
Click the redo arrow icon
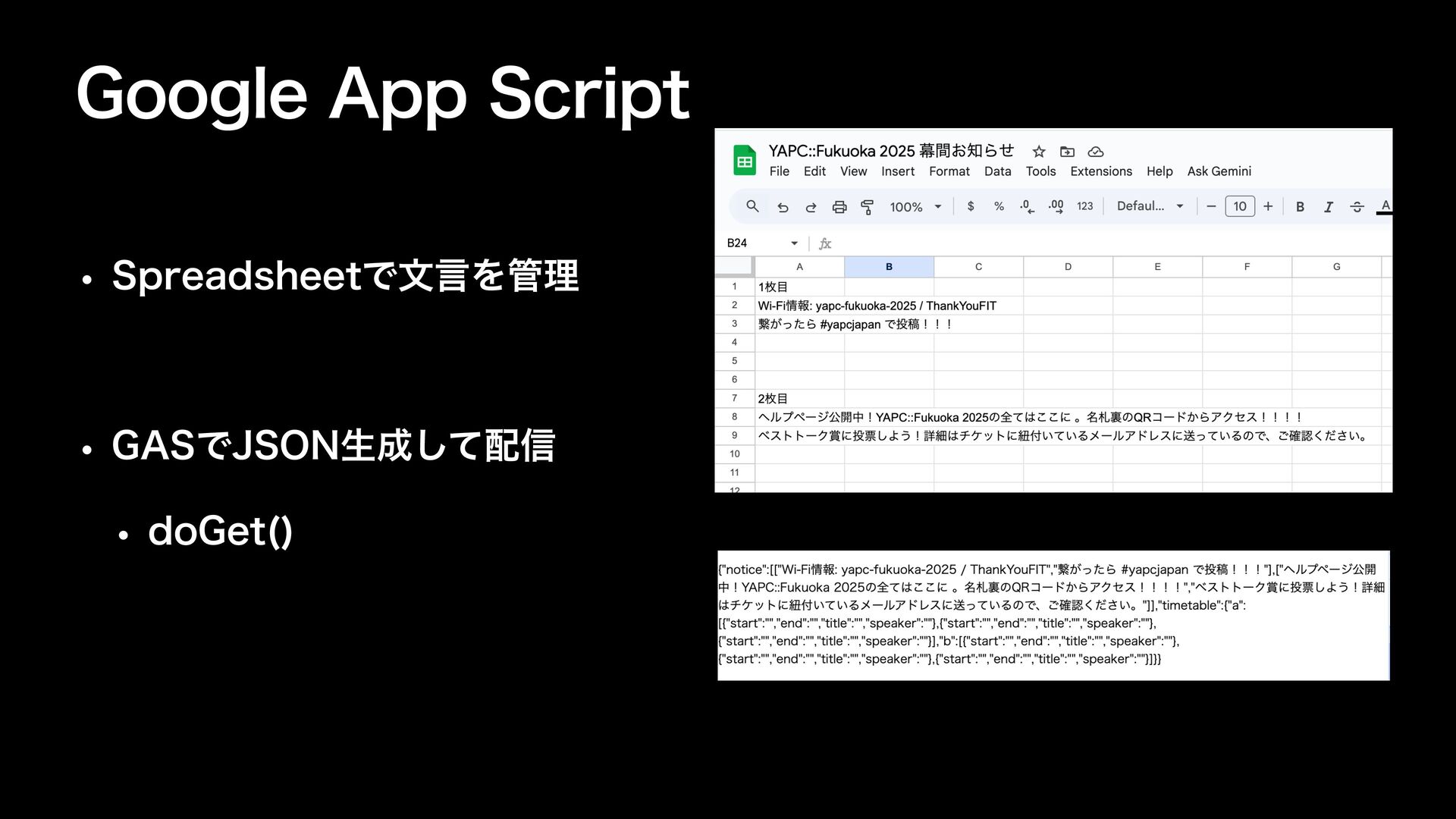tap(811, 207)
